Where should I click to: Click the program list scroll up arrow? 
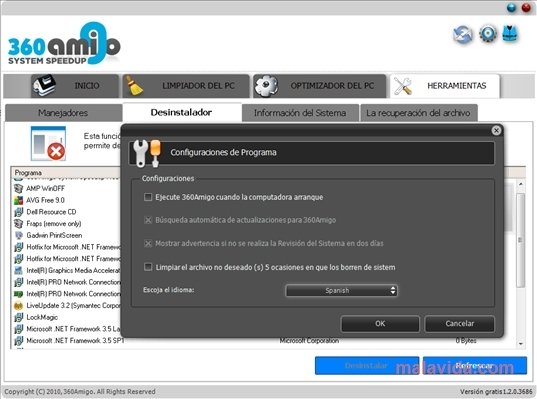(521, 184)
